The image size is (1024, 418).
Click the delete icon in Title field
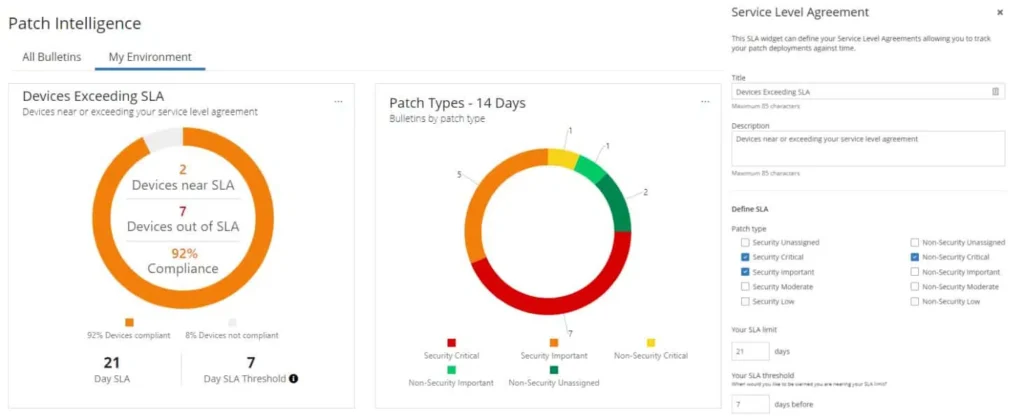[995, 91]
